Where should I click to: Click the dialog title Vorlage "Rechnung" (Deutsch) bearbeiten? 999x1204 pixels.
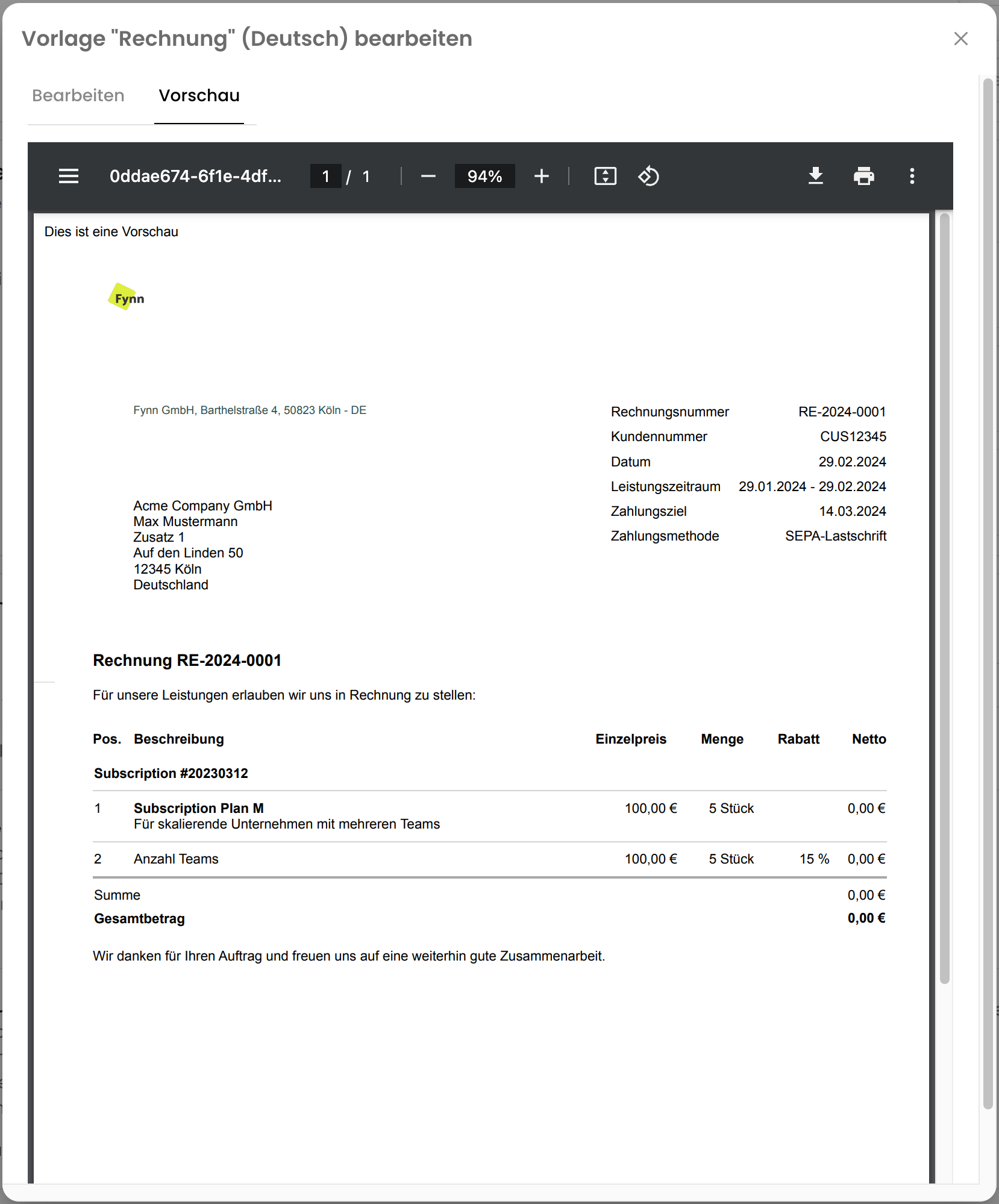coord(247,39)
